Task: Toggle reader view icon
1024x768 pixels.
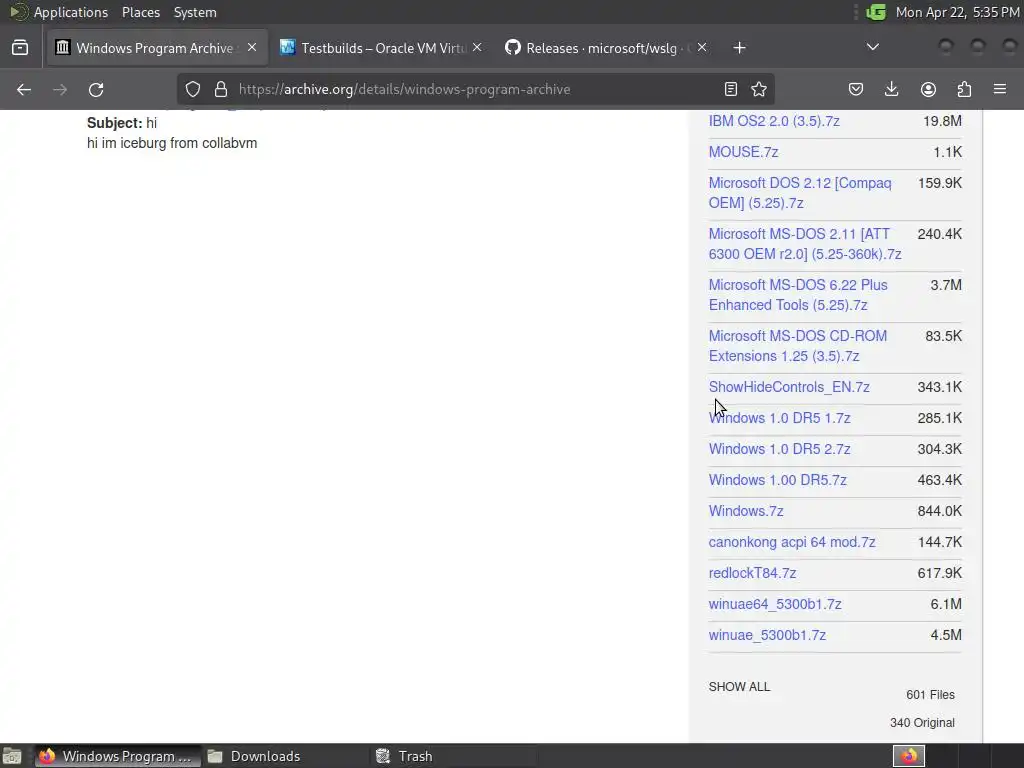Action: tap(731, 89)
